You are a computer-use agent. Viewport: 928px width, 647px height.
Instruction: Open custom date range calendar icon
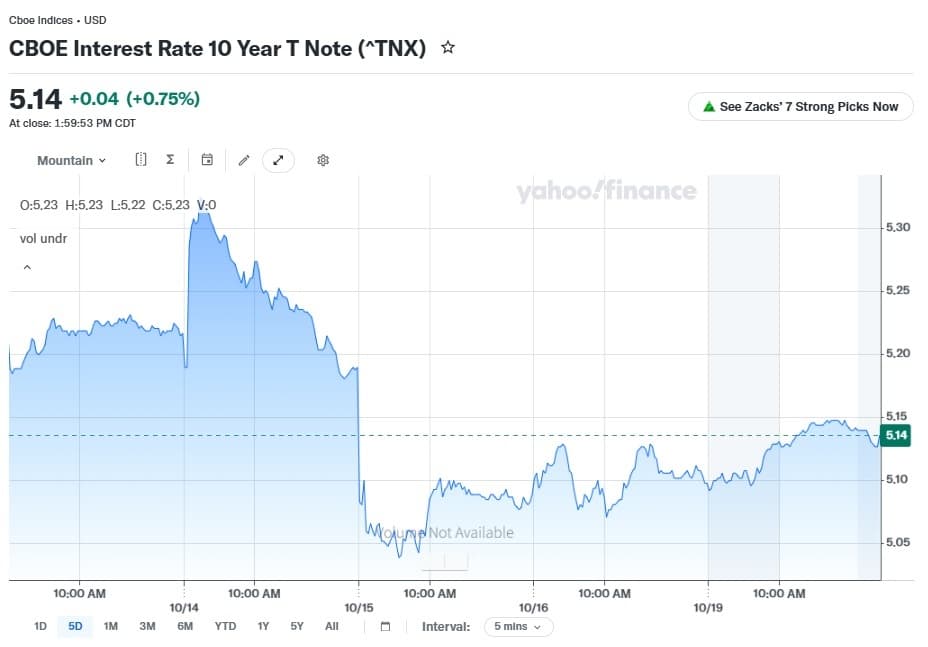[x=385, y=626]
